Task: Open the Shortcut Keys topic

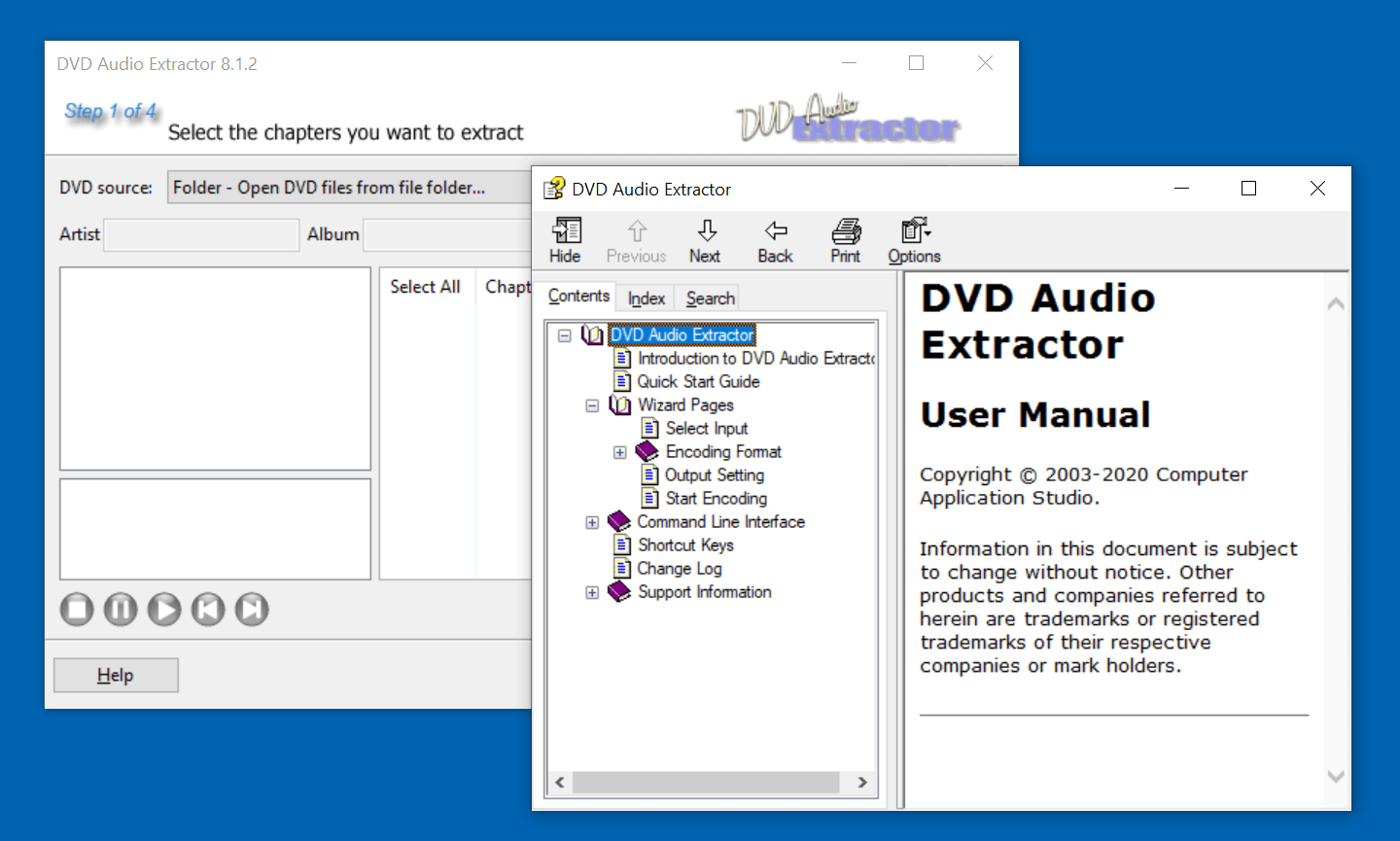Action: pos(685,544)
